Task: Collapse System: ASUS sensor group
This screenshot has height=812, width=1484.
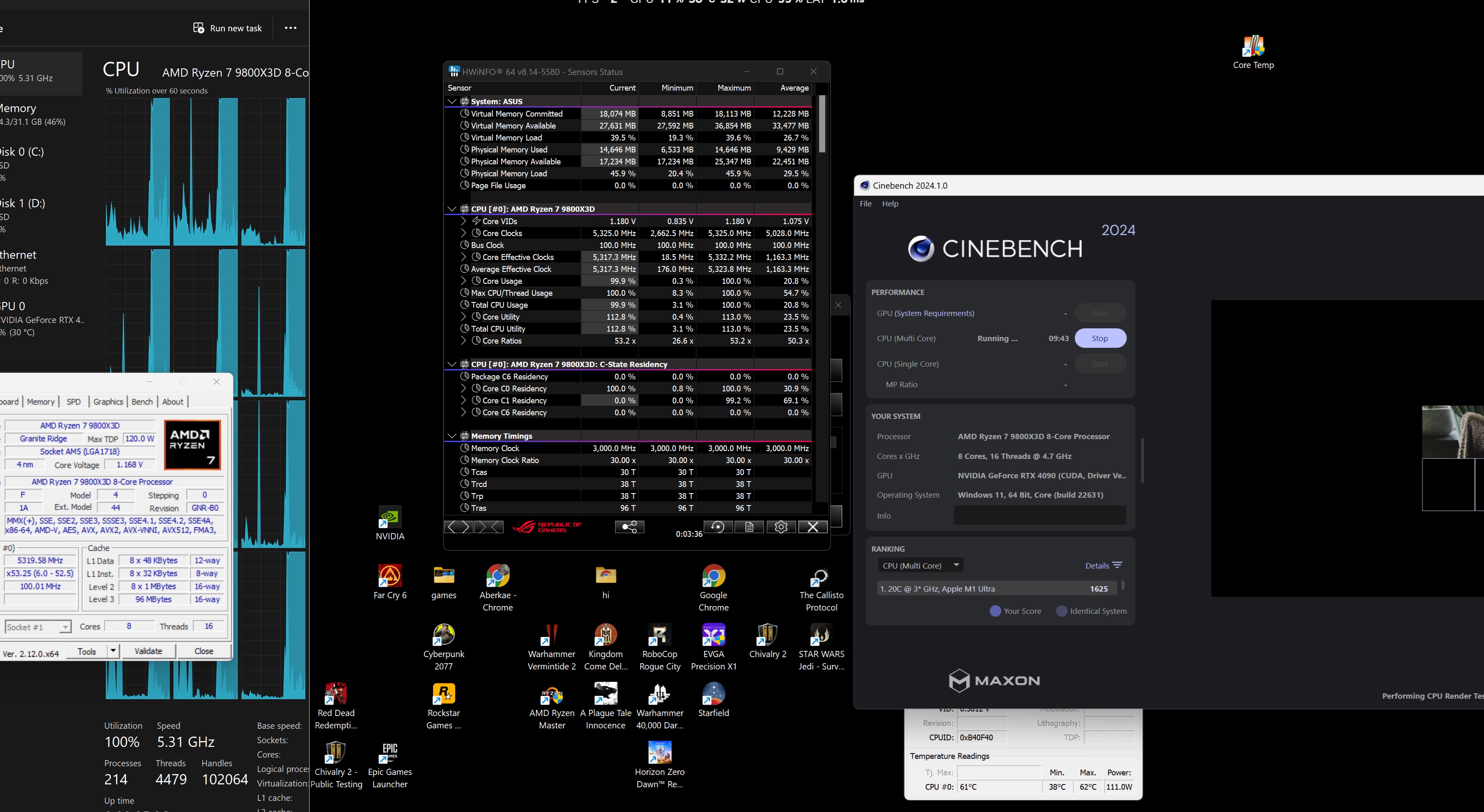Action: (452, 101)
